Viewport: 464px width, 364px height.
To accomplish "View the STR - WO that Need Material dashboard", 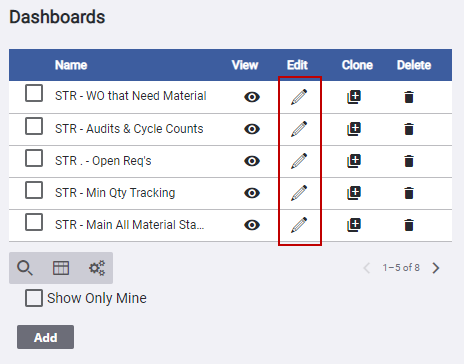I will tap(252, 97).
